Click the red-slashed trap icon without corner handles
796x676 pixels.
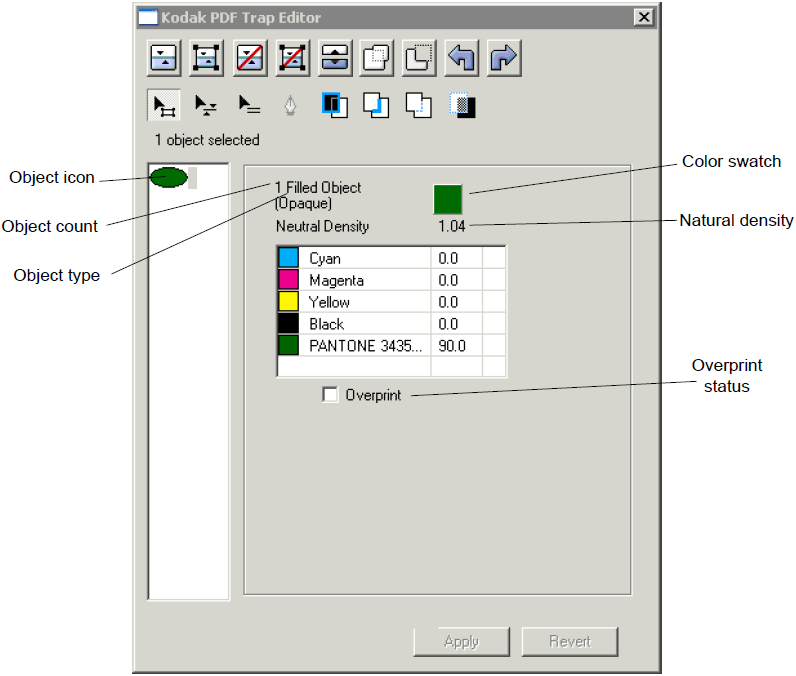[249, 58]
